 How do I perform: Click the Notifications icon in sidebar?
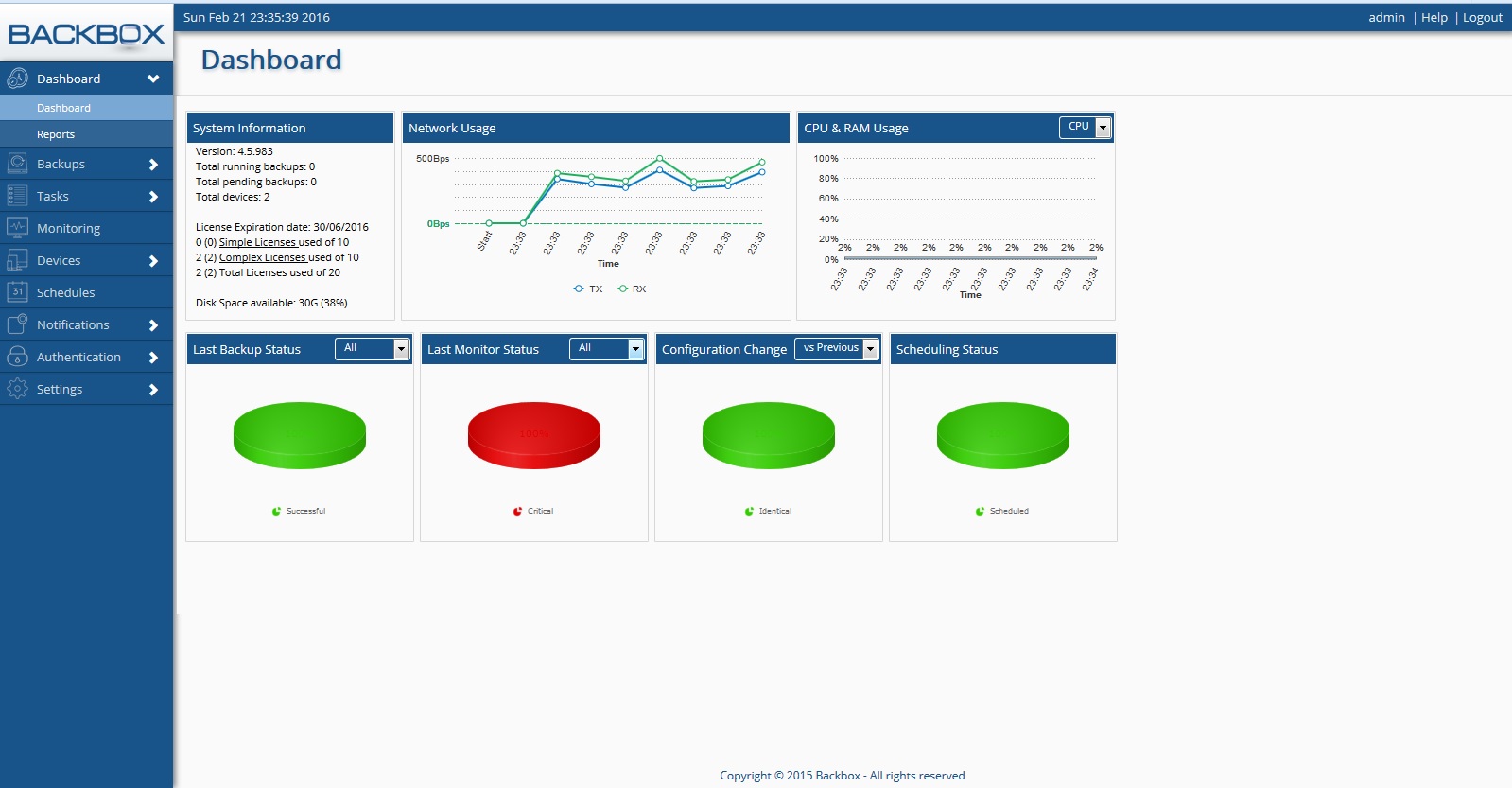(x=17, y=324)
